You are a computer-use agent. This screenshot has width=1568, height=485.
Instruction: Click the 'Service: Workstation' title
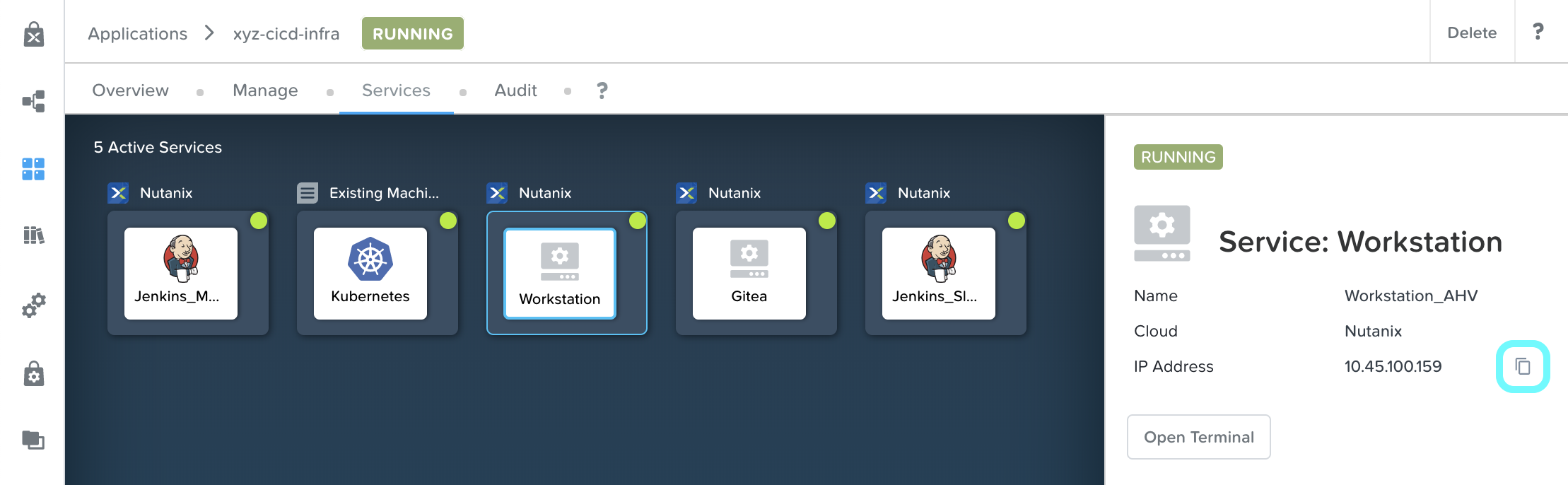point(1361,242)
